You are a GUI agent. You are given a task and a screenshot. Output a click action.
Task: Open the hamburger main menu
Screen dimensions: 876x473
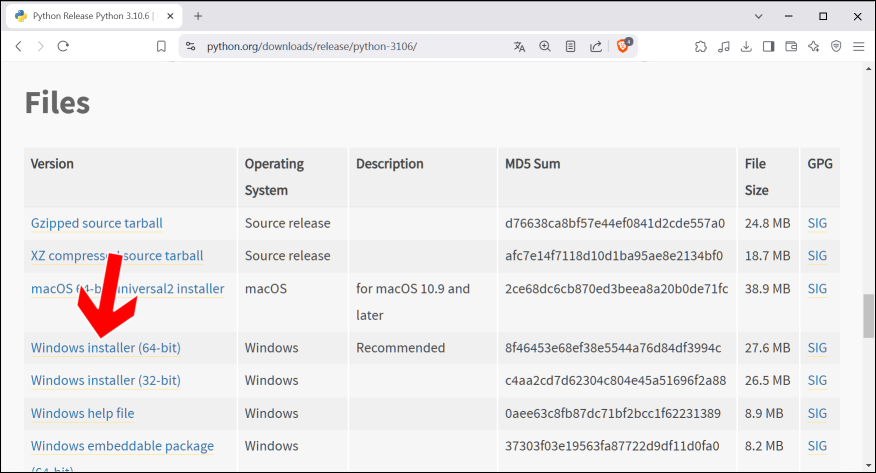(858, 46)
